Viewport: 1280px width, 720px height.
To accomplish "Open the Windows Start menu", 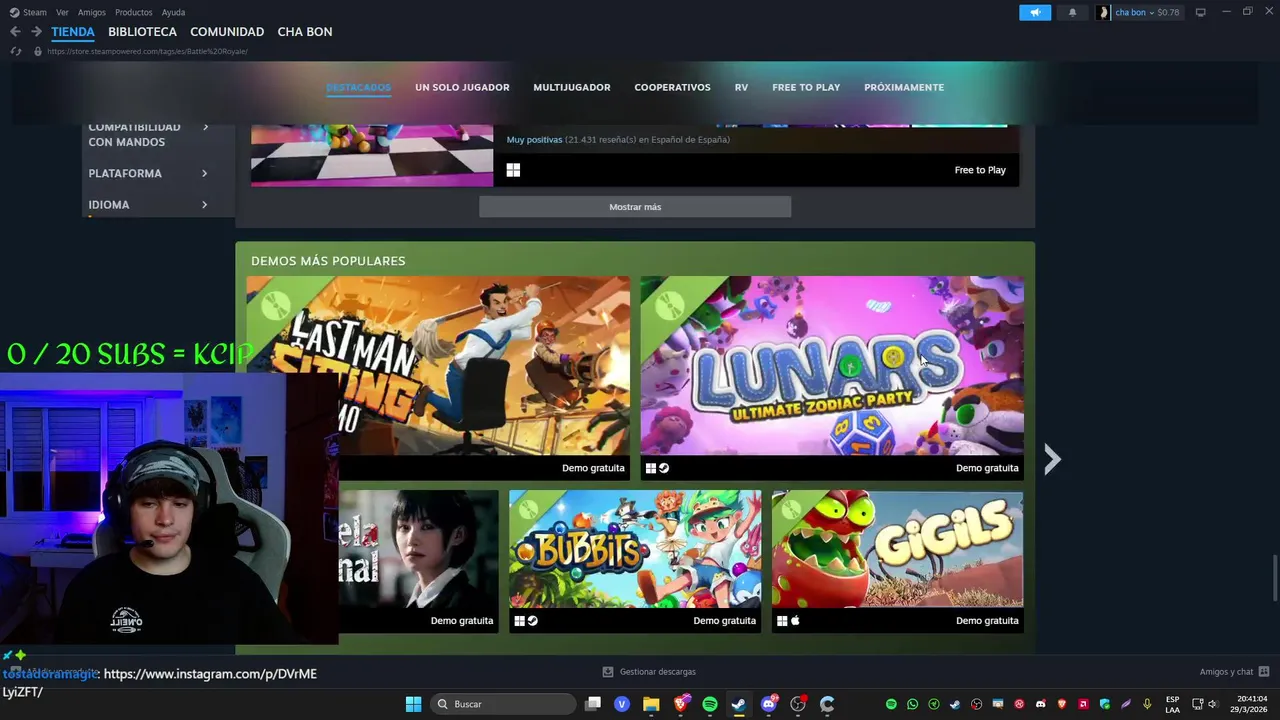I will tap(413, 704).
